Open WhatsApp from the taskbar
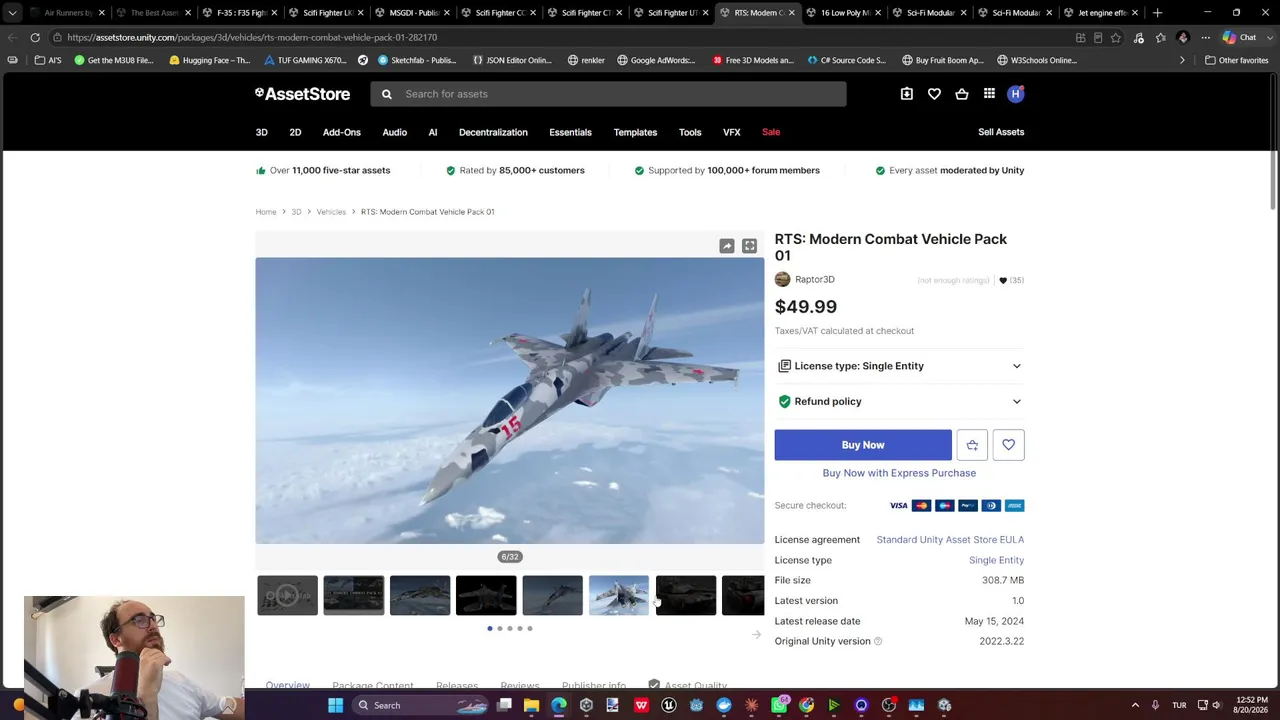The image size is (1280, 720). click(779, 705)
